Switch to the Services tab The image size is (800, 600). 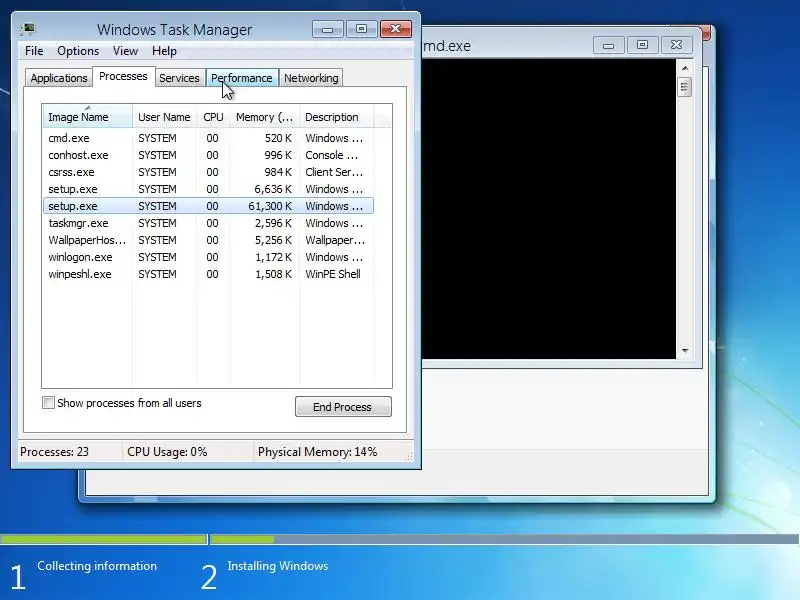point(179,78)
